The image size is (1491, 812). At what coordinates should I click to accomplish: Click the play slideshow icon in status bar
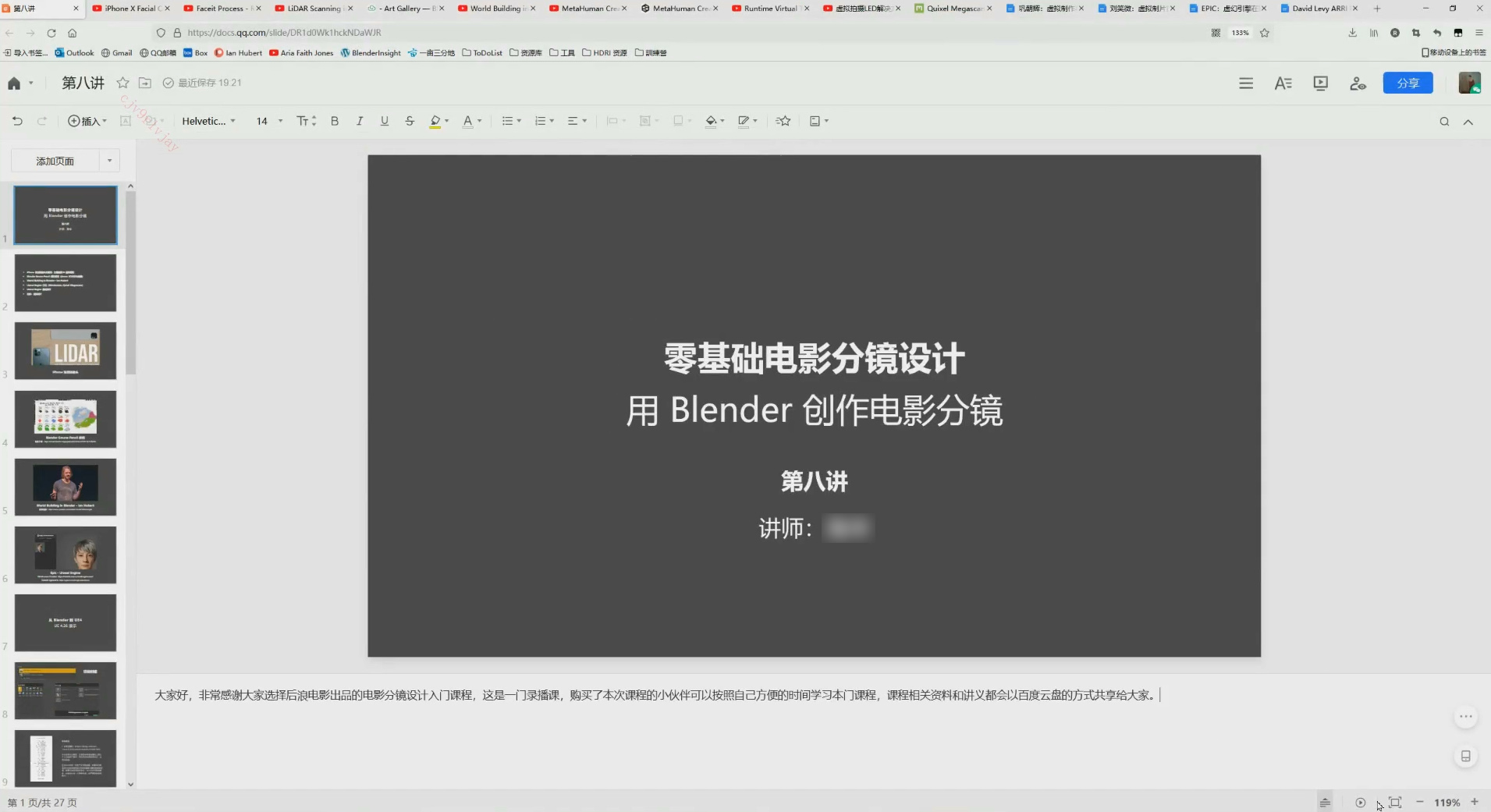click(1360, 802)
